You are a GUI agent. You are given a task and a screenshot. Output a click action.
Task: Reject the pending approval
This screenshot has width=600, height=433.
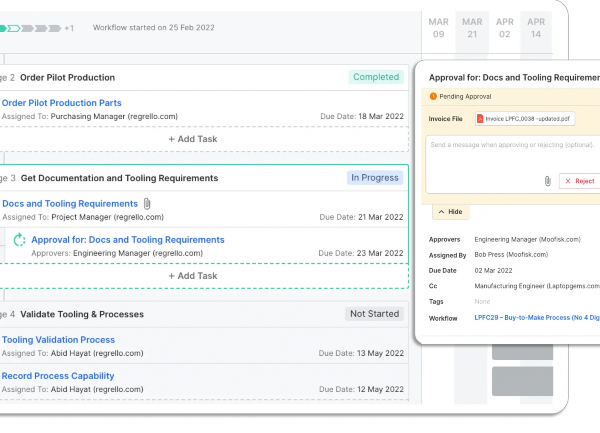(580, 181)
